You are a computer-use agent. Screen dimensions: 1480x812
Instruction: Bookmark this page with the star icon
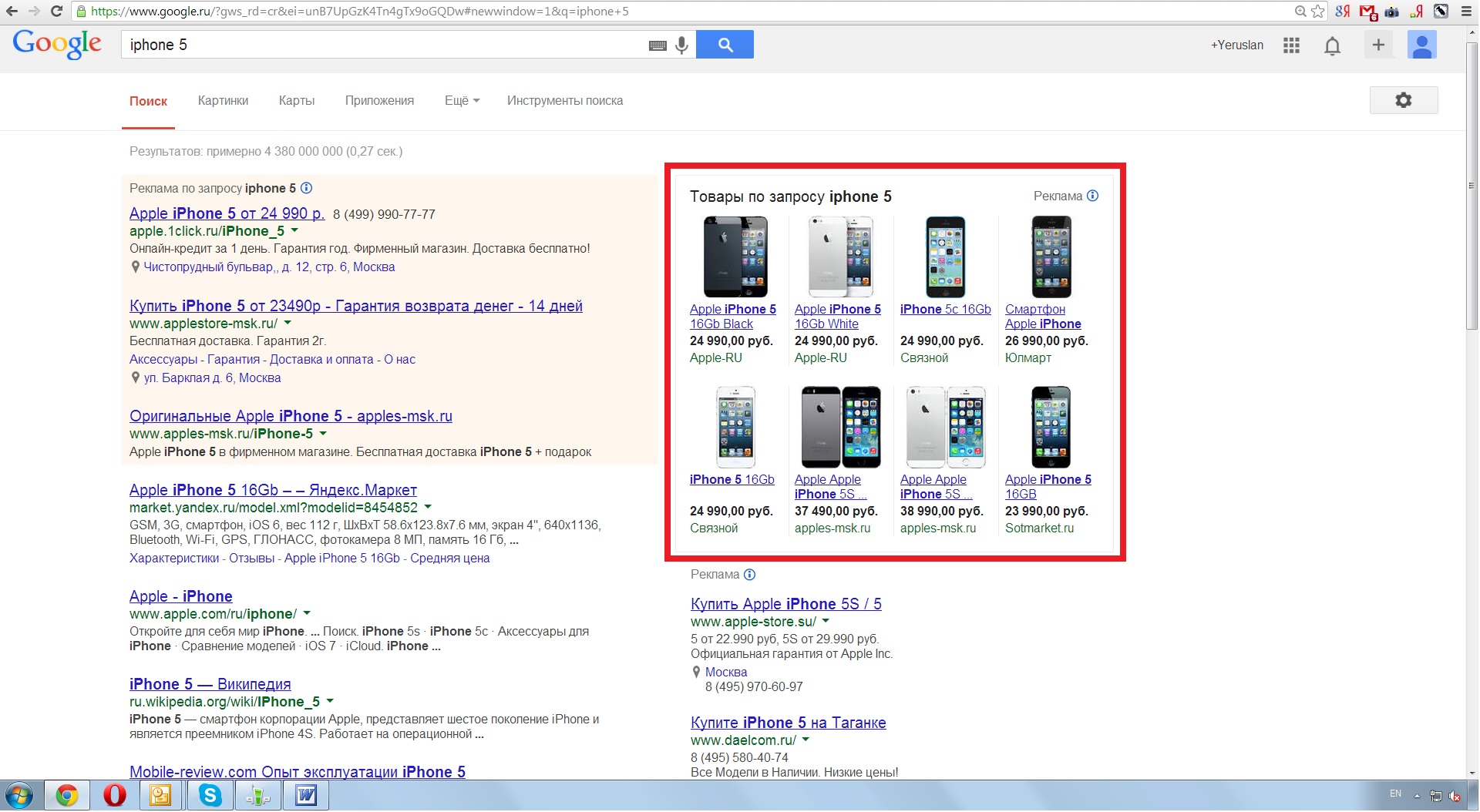(x=1318, y=12)
